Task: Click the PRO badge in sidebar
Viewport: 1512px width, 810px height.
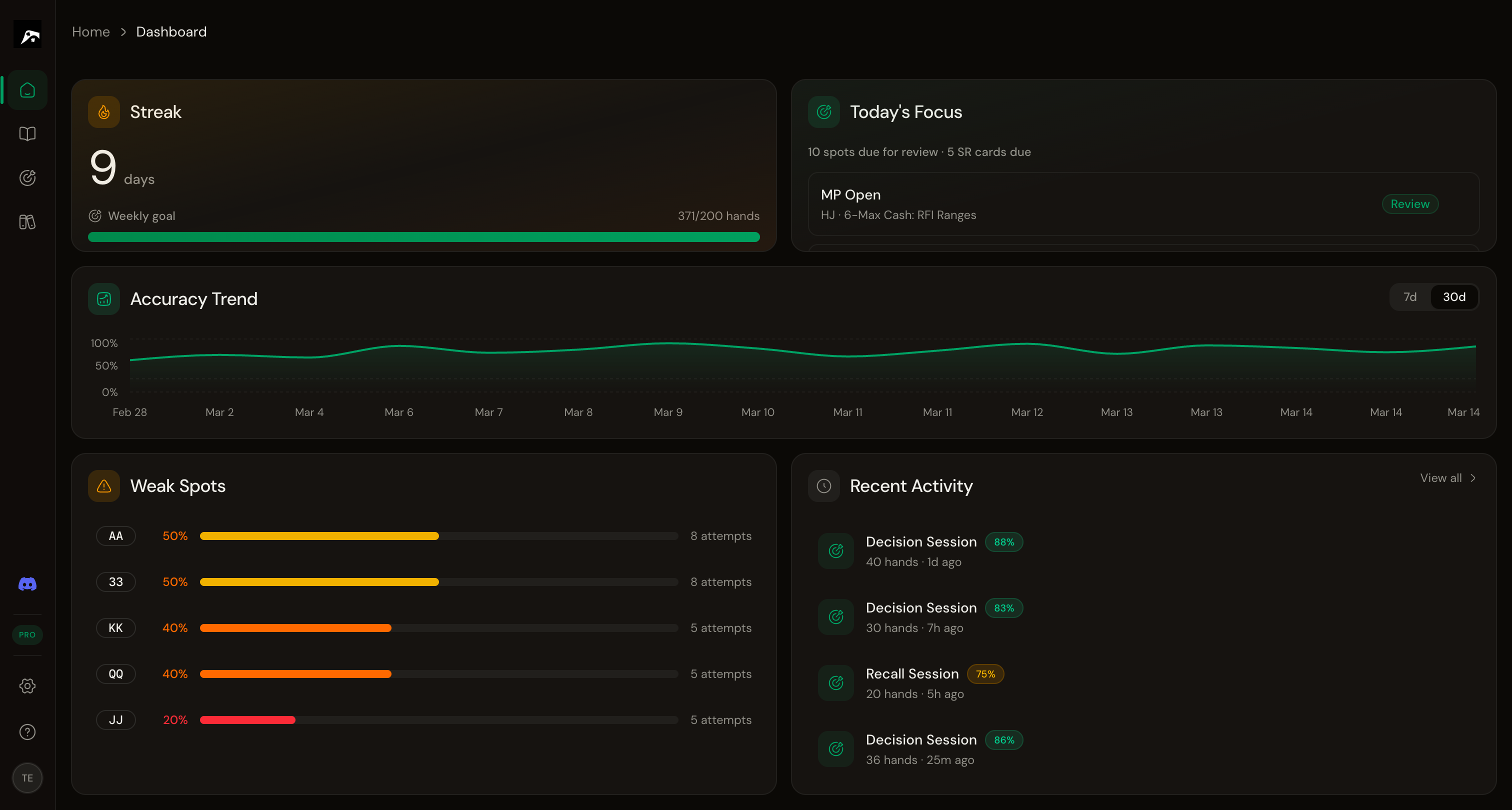Action: coord(27,634)
